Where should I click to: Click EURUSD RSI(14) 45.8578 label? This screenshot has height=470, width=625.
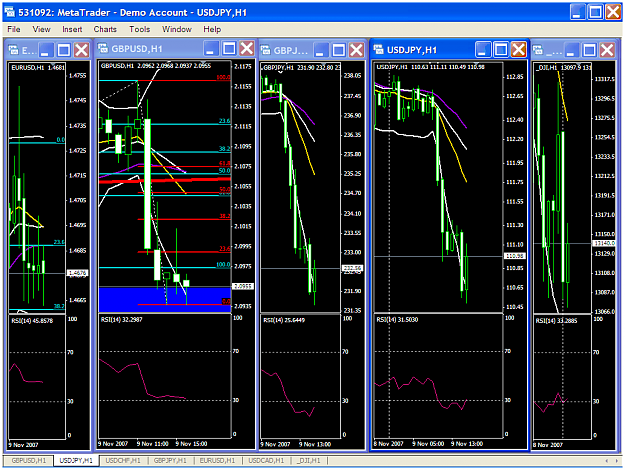click(32, 321)
